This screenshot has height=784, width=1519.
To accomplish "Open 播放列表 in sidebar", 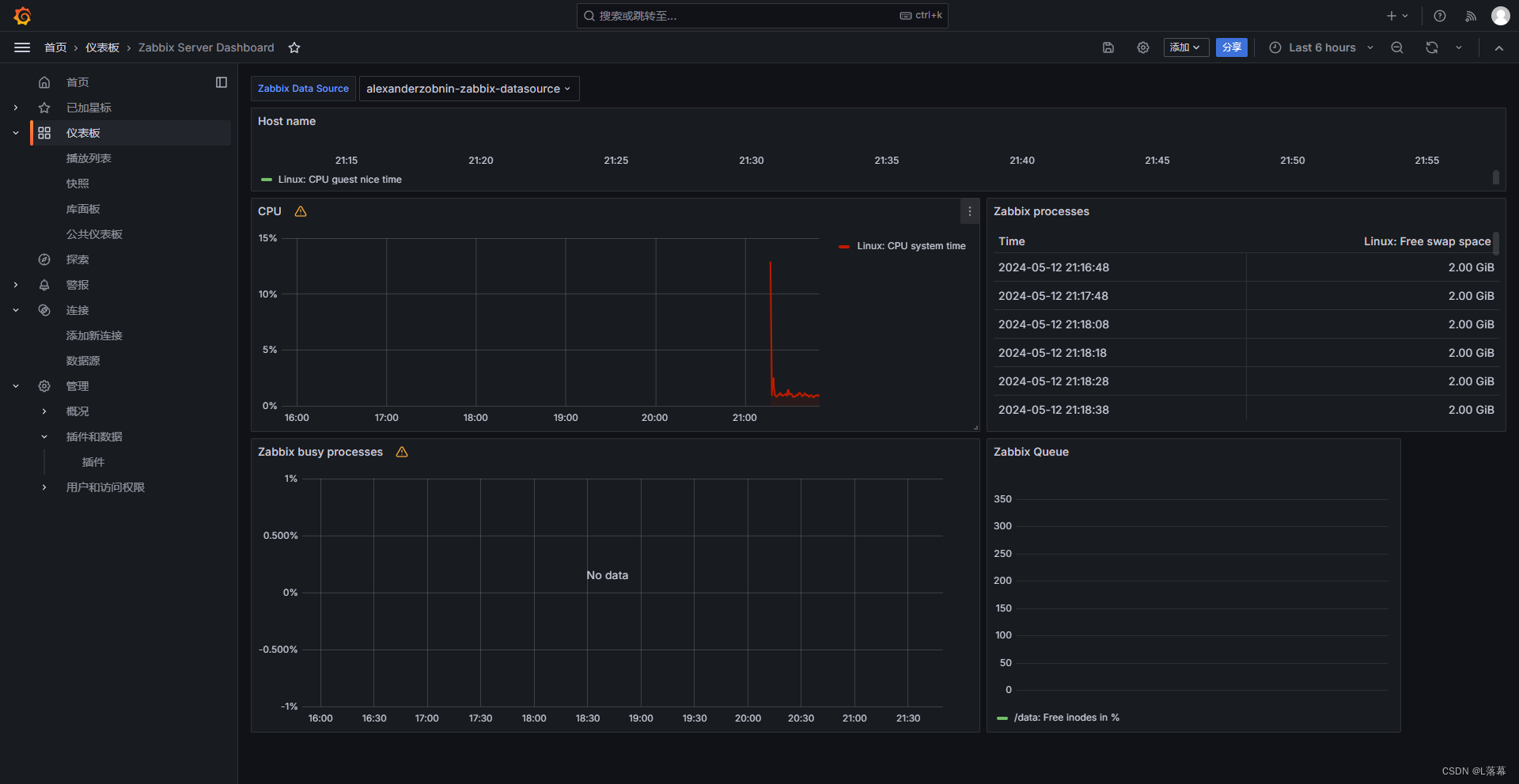I will (x=89, y=158).
